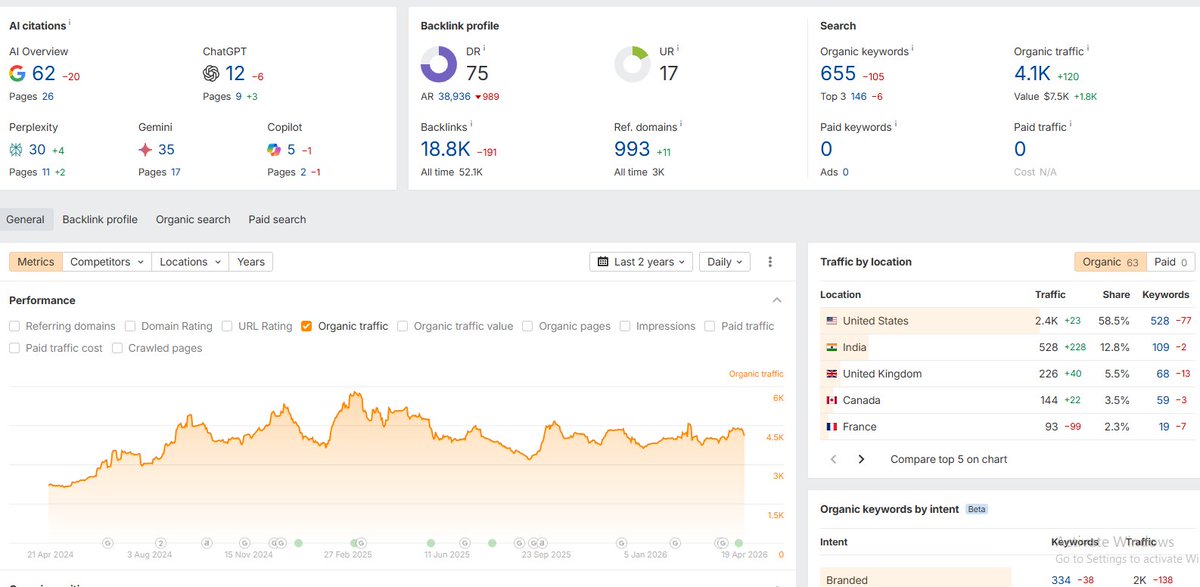Screen dimensions: 1200x587
Task: Enable the Paid traffic cost checkbox
Action: point(14,348)
